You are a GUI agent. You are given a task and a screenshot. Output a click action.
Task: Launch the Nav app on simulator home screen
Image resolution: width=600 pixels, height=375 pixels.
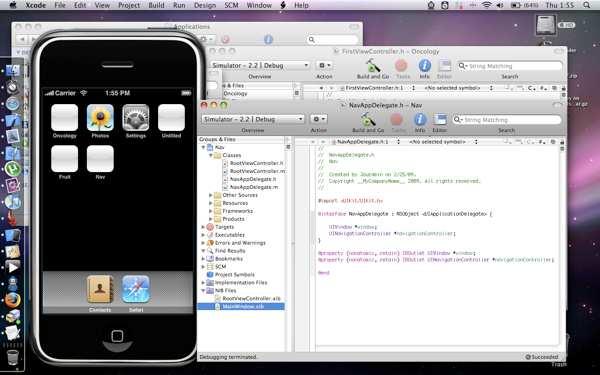coord(100,159)
